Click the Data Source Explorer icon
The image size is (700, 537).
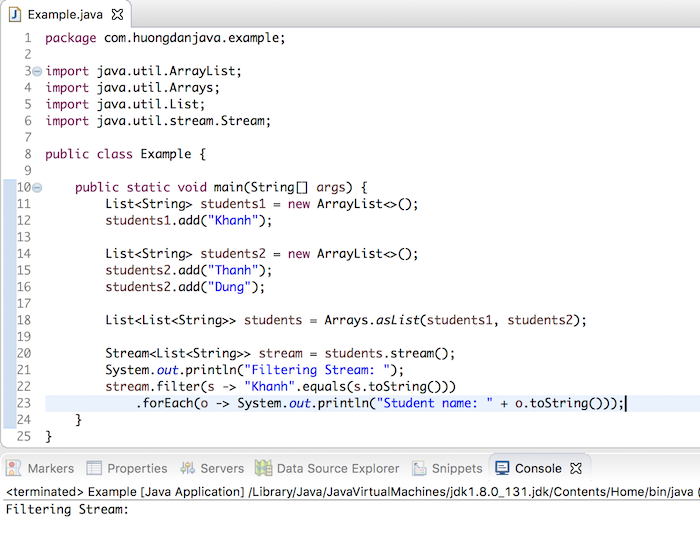pos(263,468)
